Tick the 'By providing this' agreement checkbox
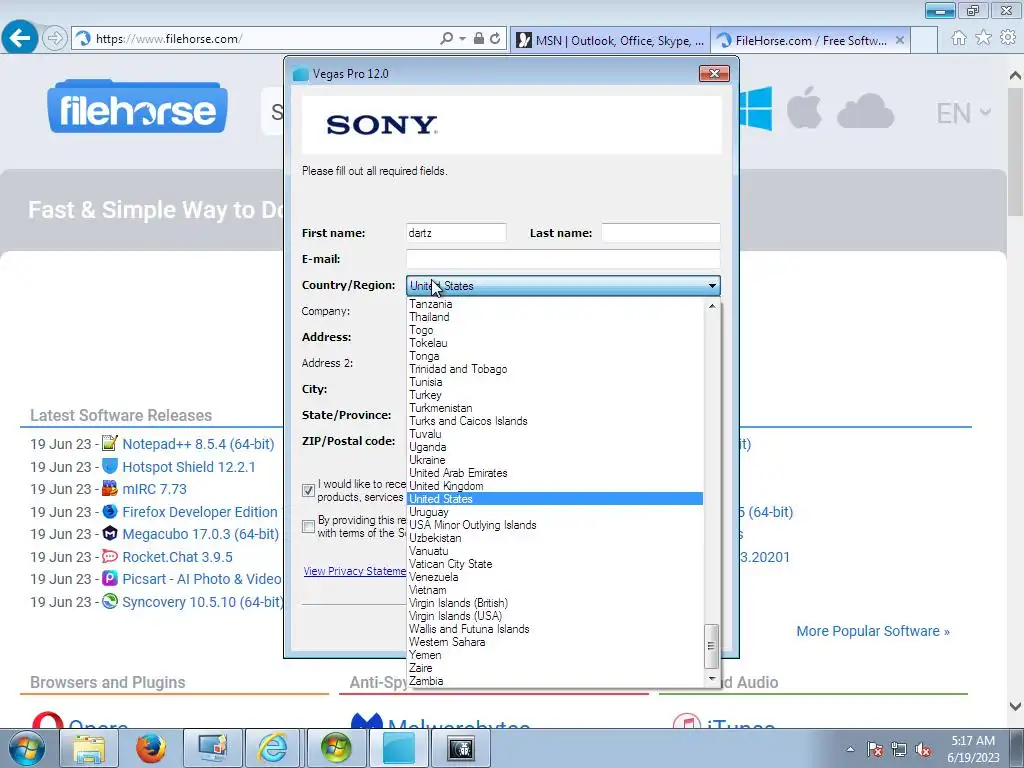The width and height of the screenshot is (1024, 768). point(308,526)
